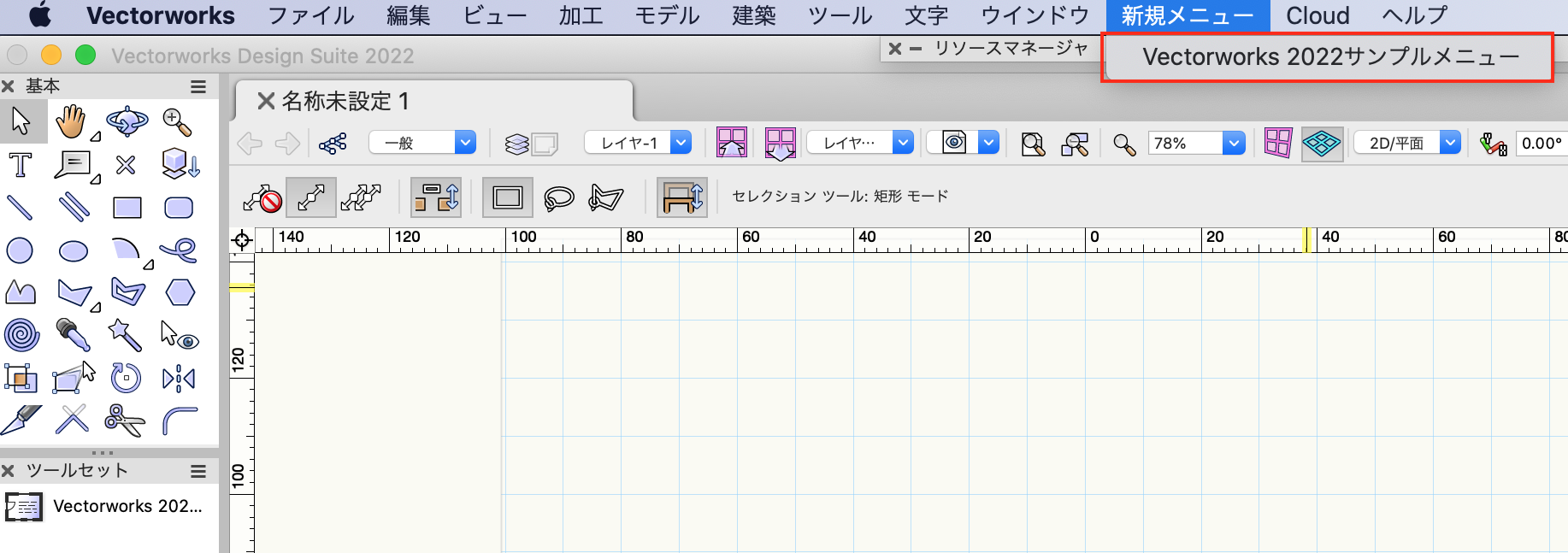Open the Apple menu
The width and height of the screenshot is (1568, 553).
point(40,15)
